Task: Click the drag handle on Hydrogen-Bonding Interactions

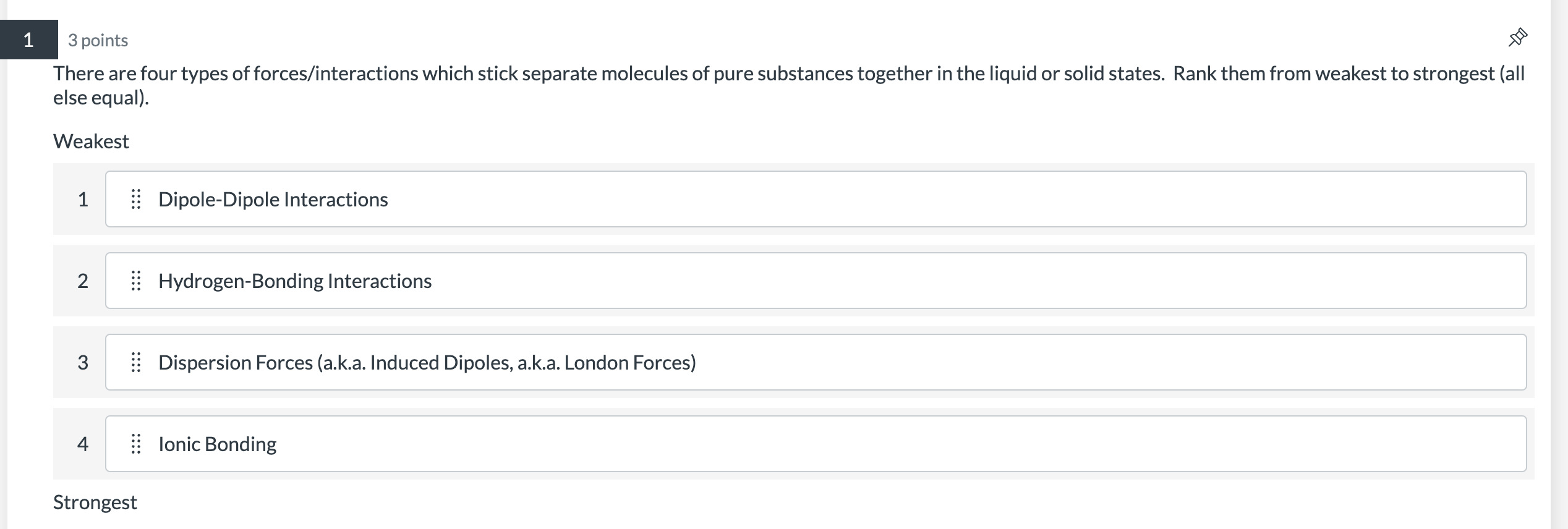Action: tap(137, 281)
